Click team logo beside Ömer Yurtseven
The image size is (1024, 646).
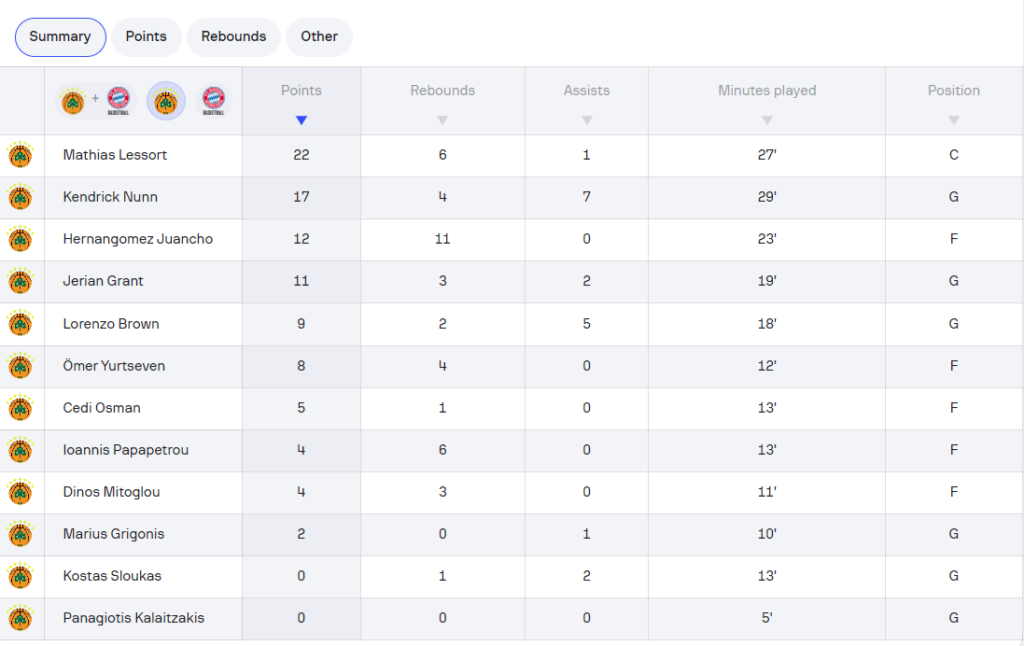[x=20, y=367]
